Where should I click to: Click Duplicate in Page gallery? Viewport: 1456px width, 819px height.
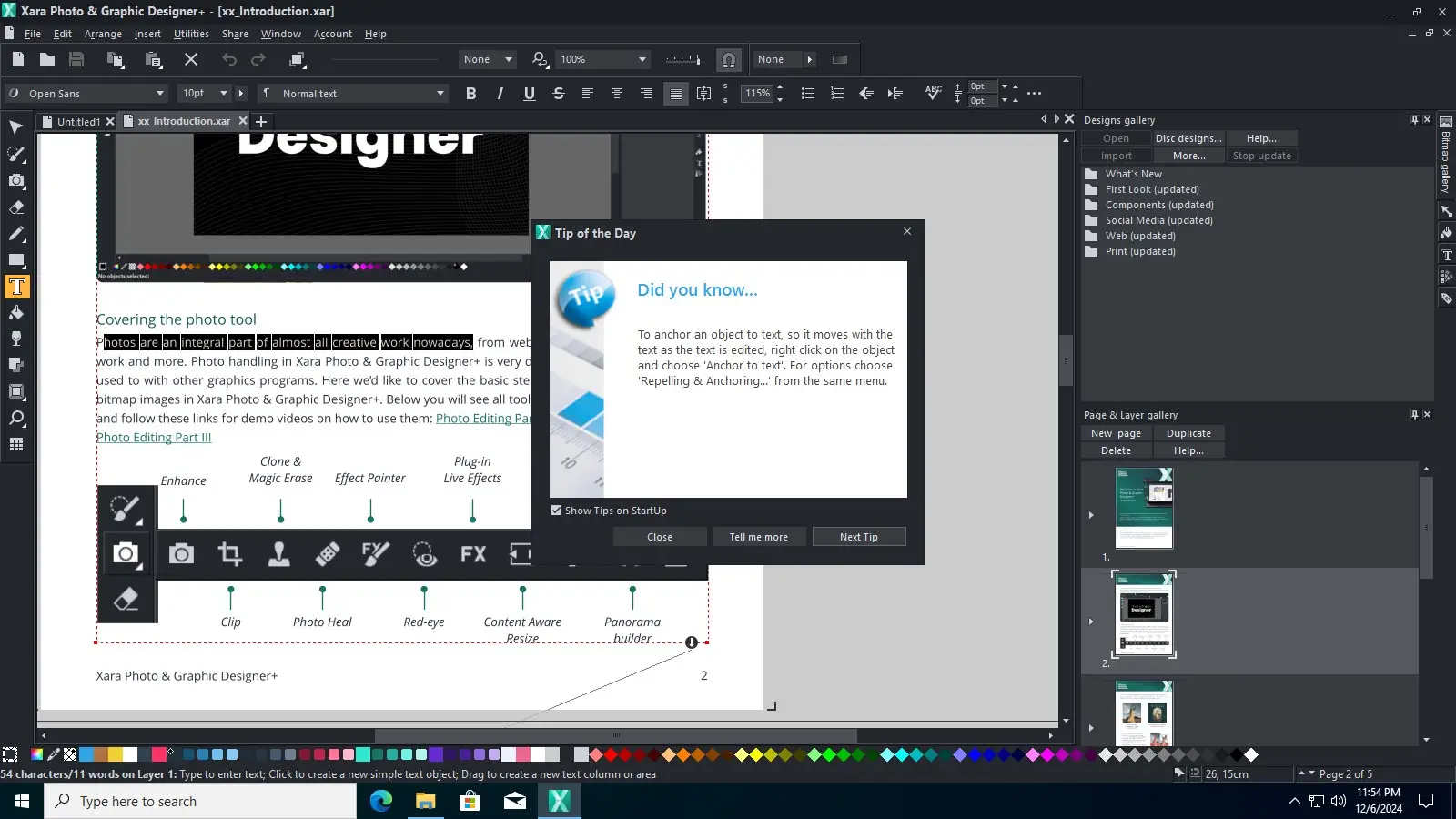point(1188,433)
